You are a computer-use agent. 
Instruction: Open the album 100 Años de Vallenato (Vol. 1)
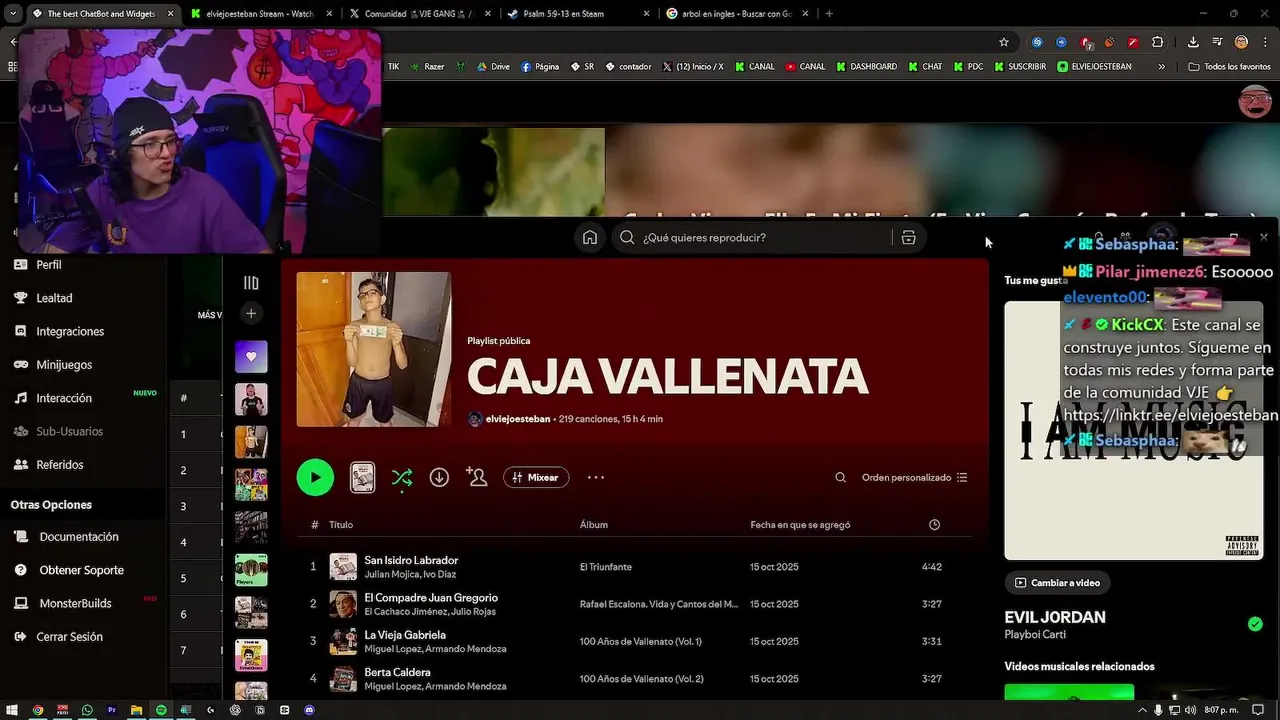click(641, 641)
